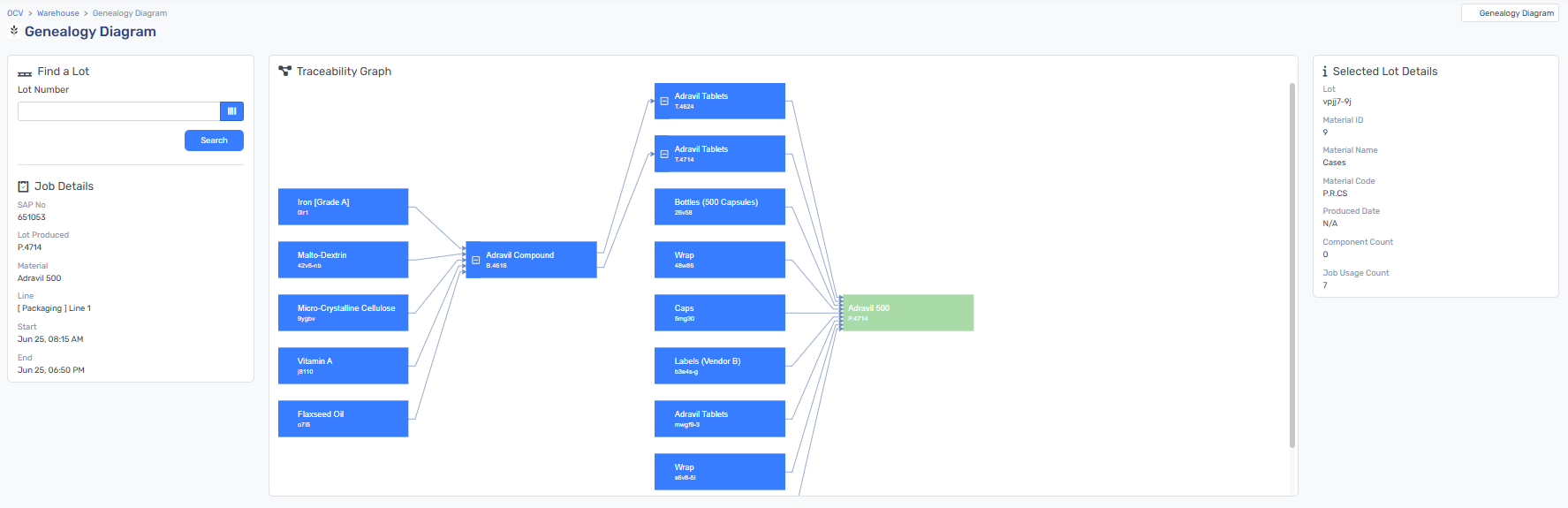Image resolution: width=1568 pixels, height=508 pixels.
Task: Click the Job Details clipboard icon
Action: [24, 186]
